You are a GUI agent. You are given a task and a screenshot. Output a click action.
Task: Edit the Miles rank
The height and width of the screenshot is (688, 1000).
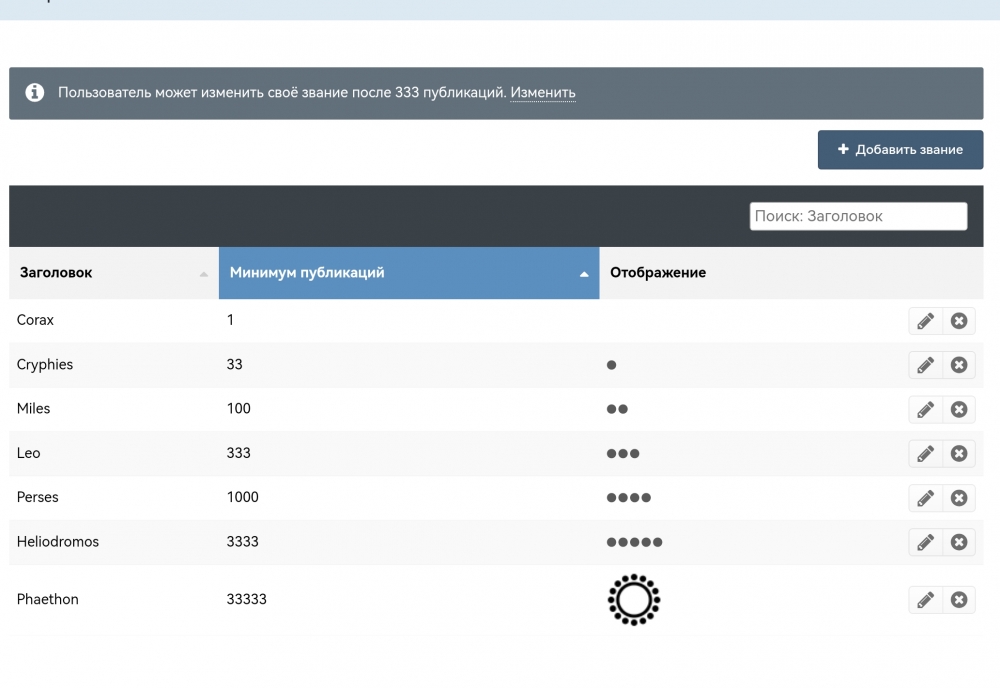[925, 409]
